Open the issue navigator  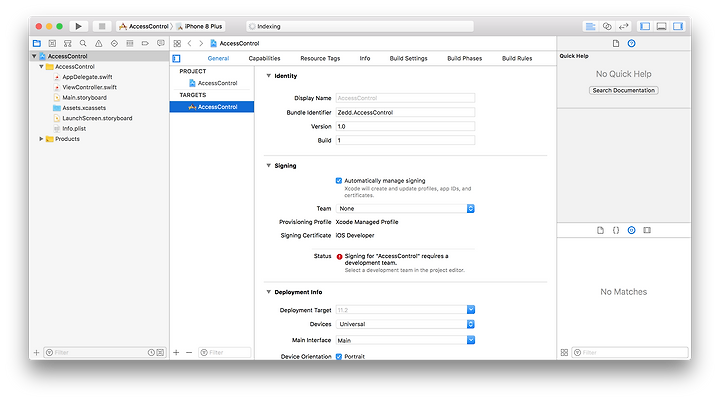[99, 43]
